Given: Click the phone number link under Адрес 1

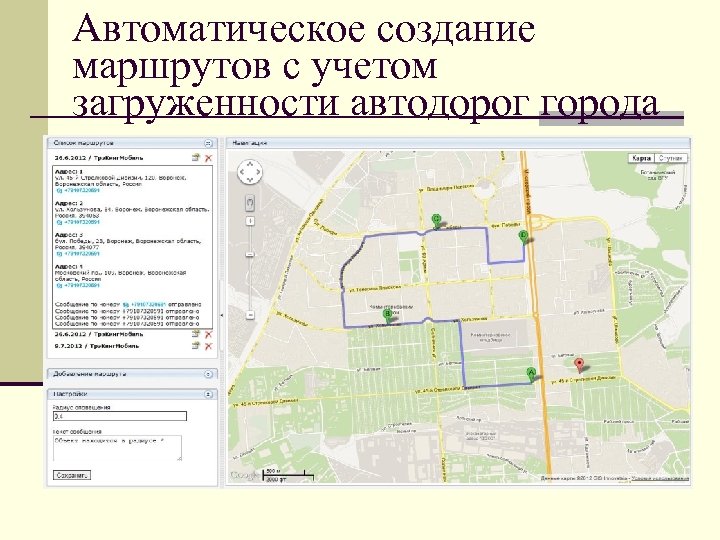Looking at the screenshot, I should click(x=78, y=190).
